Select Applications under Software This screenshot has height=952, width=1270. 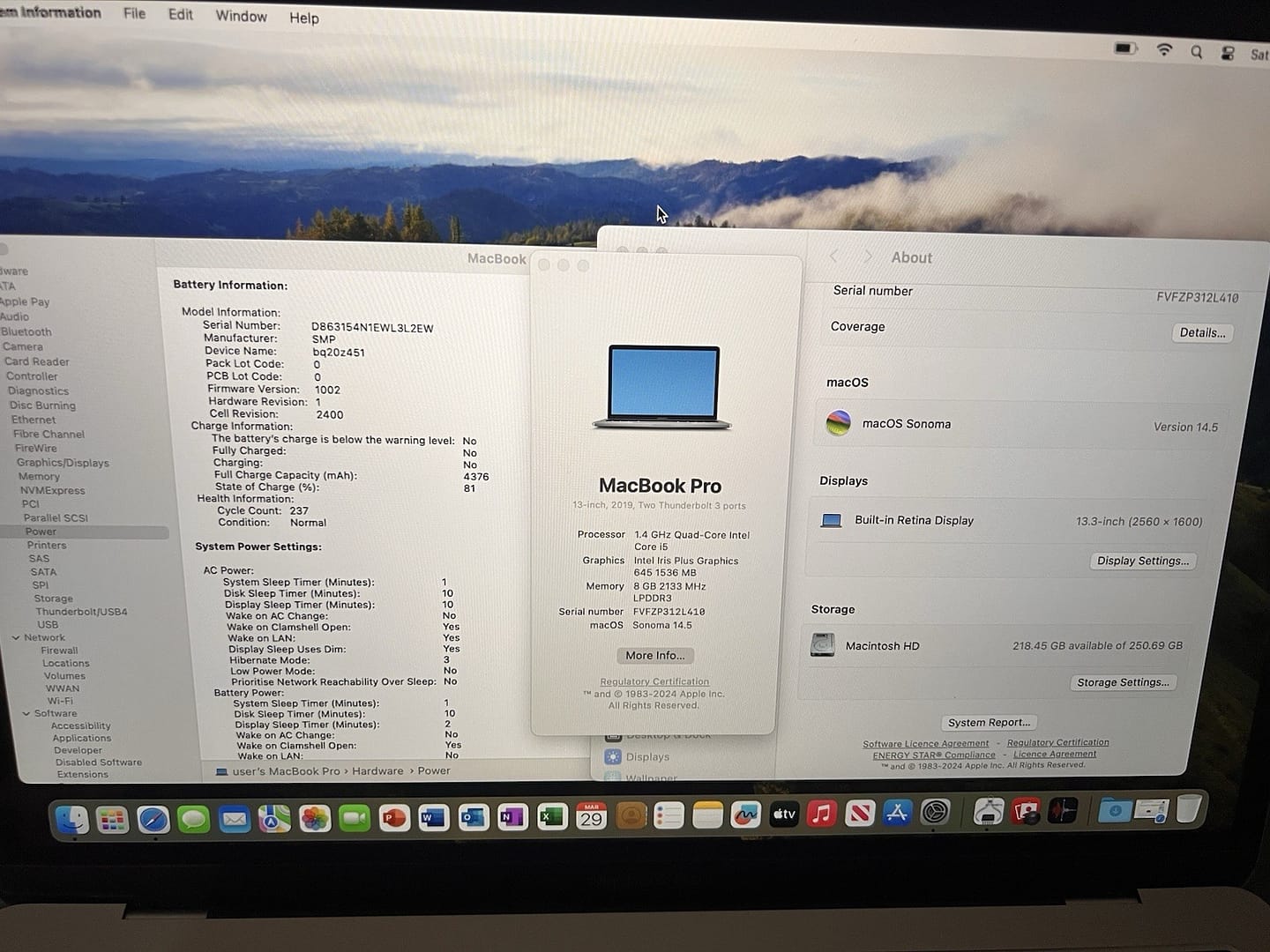click(x=82, y=738)
